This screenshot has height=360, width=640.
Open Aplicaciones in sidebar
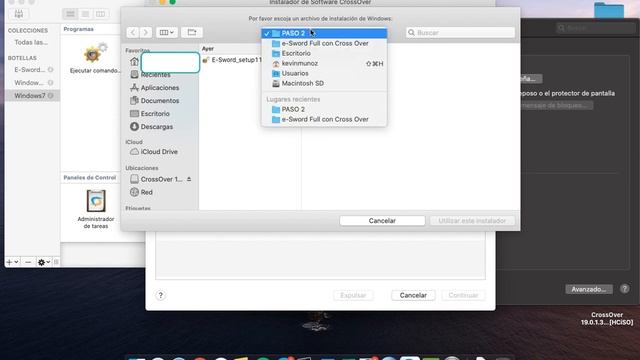(155, 88)
